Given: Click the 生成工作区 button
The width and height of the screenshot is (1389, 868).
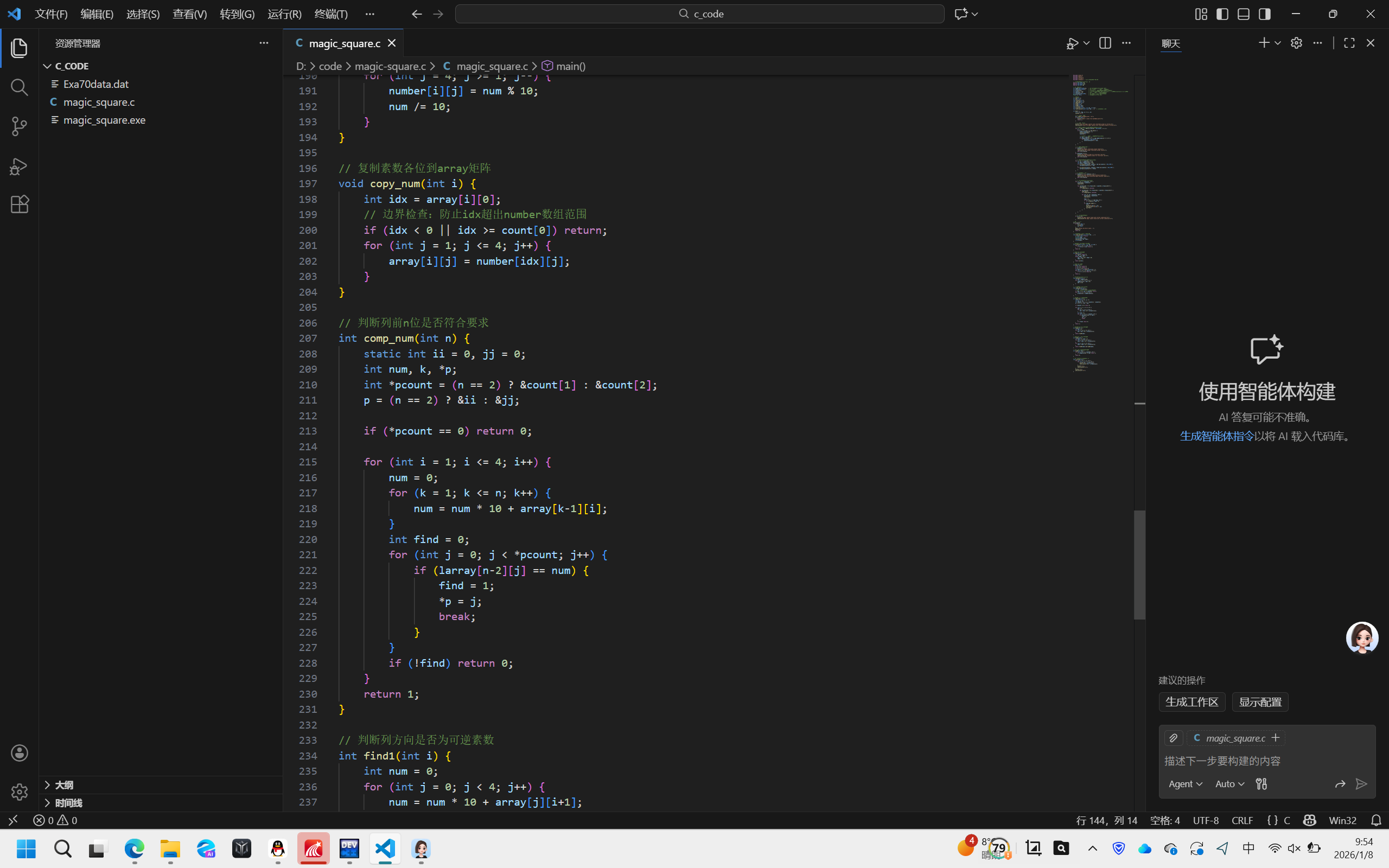Looking at the screenshot, I should pyautogui.click(x=1192, y=701).
